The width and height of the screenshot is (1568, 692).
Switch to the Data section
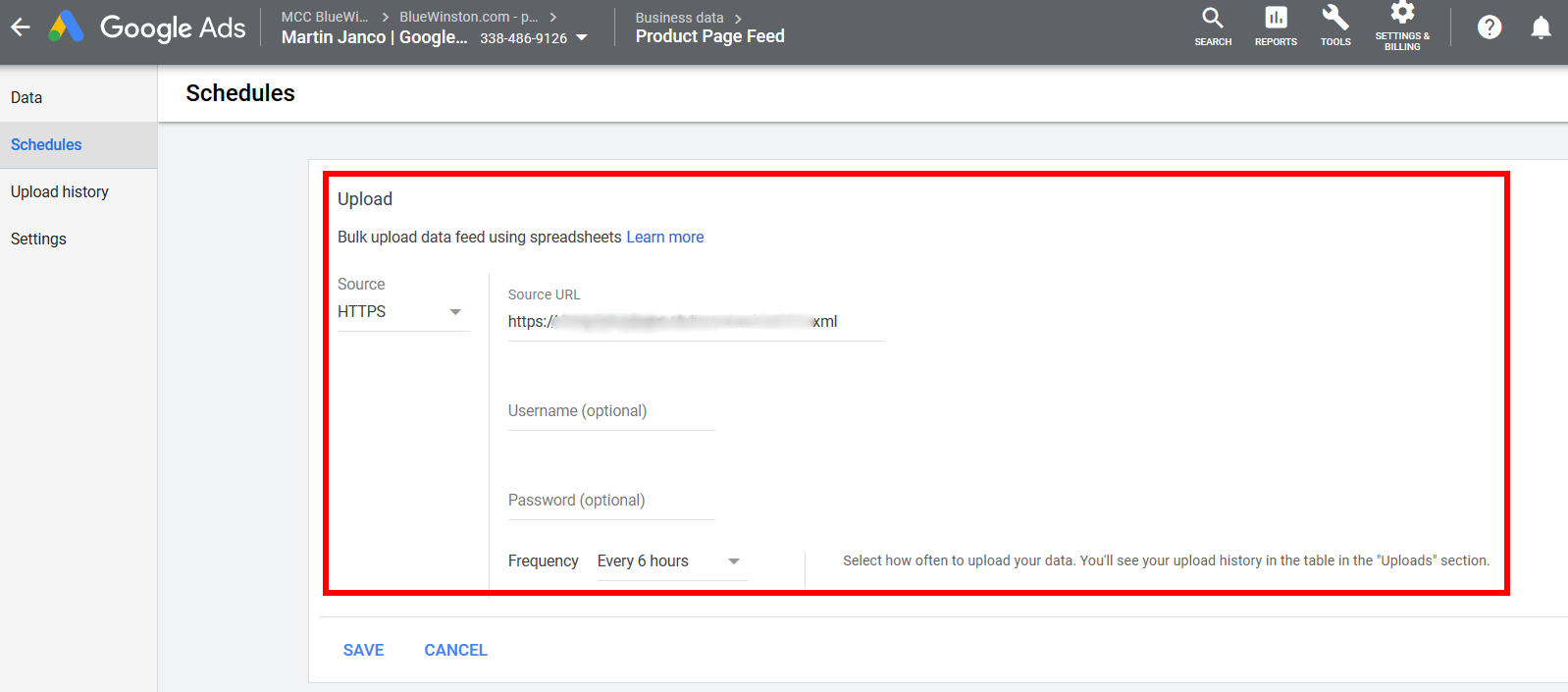tap(26, 98)
